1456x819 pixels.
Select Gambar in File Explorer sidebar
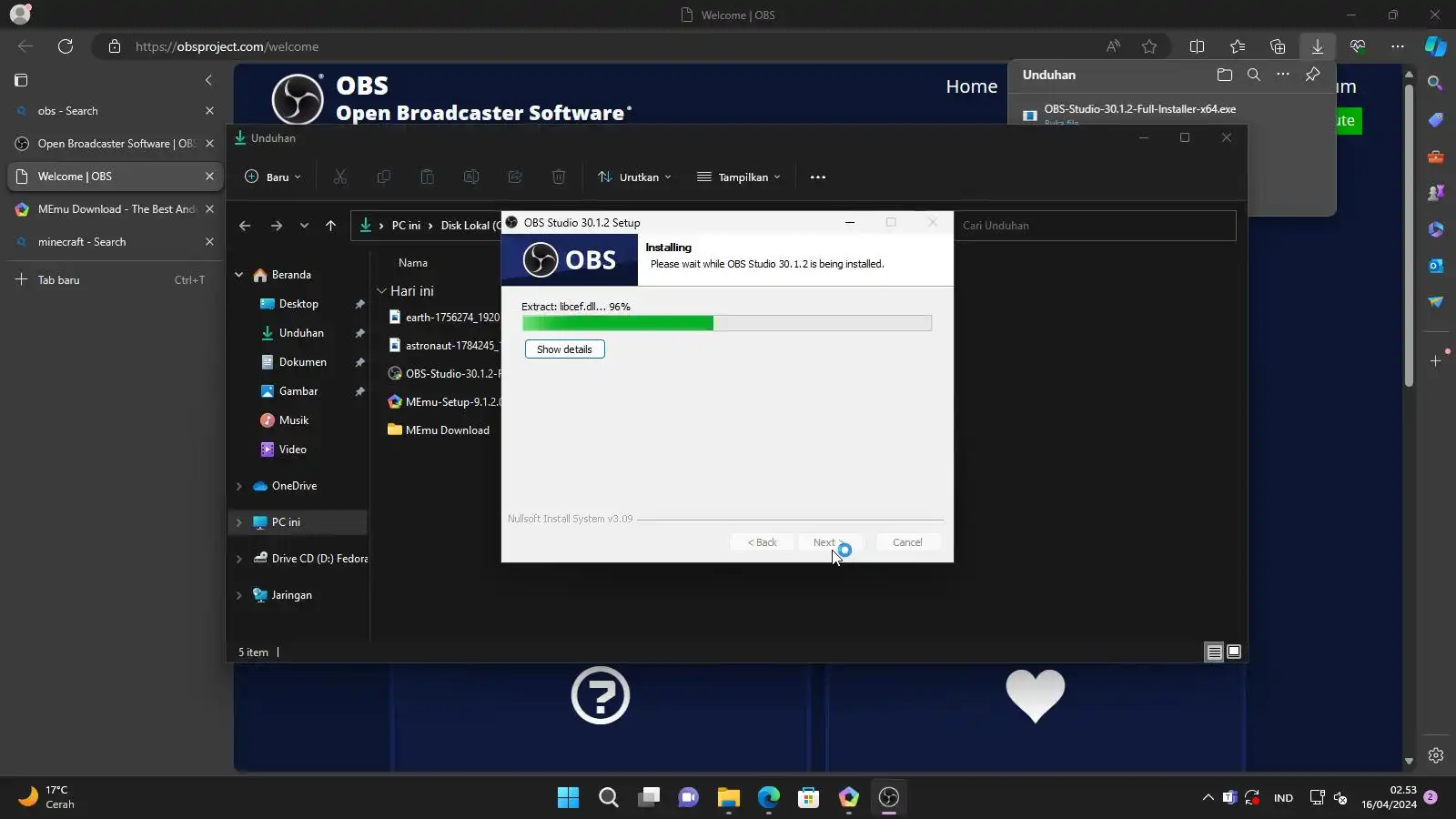(x=298, y=391)
